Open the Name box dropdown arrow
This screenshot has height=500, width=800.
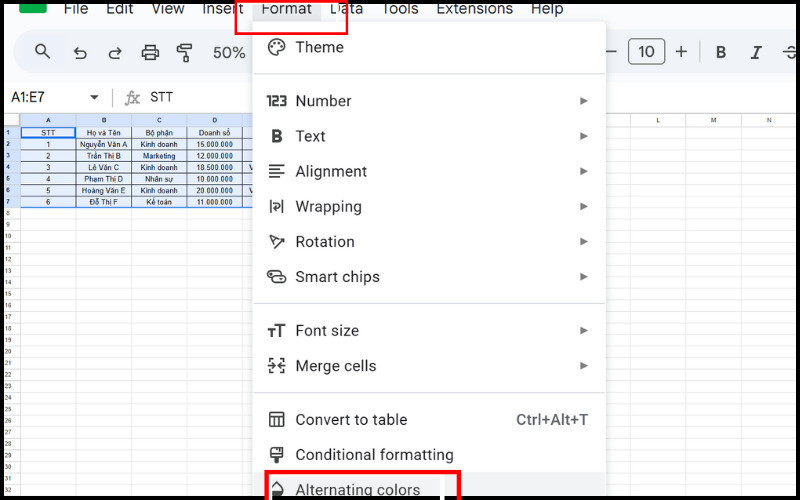(94, 98)
